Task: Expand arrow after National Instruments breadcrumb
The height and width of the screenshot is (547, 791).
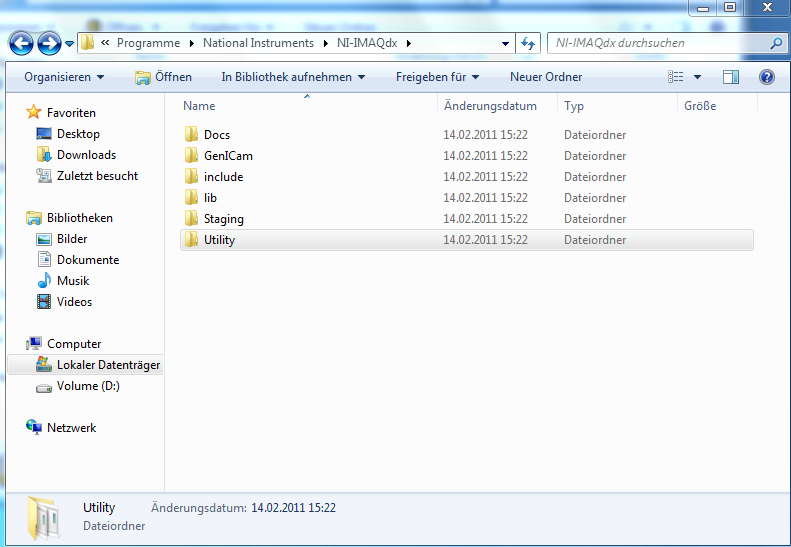Action: (326, 43)
